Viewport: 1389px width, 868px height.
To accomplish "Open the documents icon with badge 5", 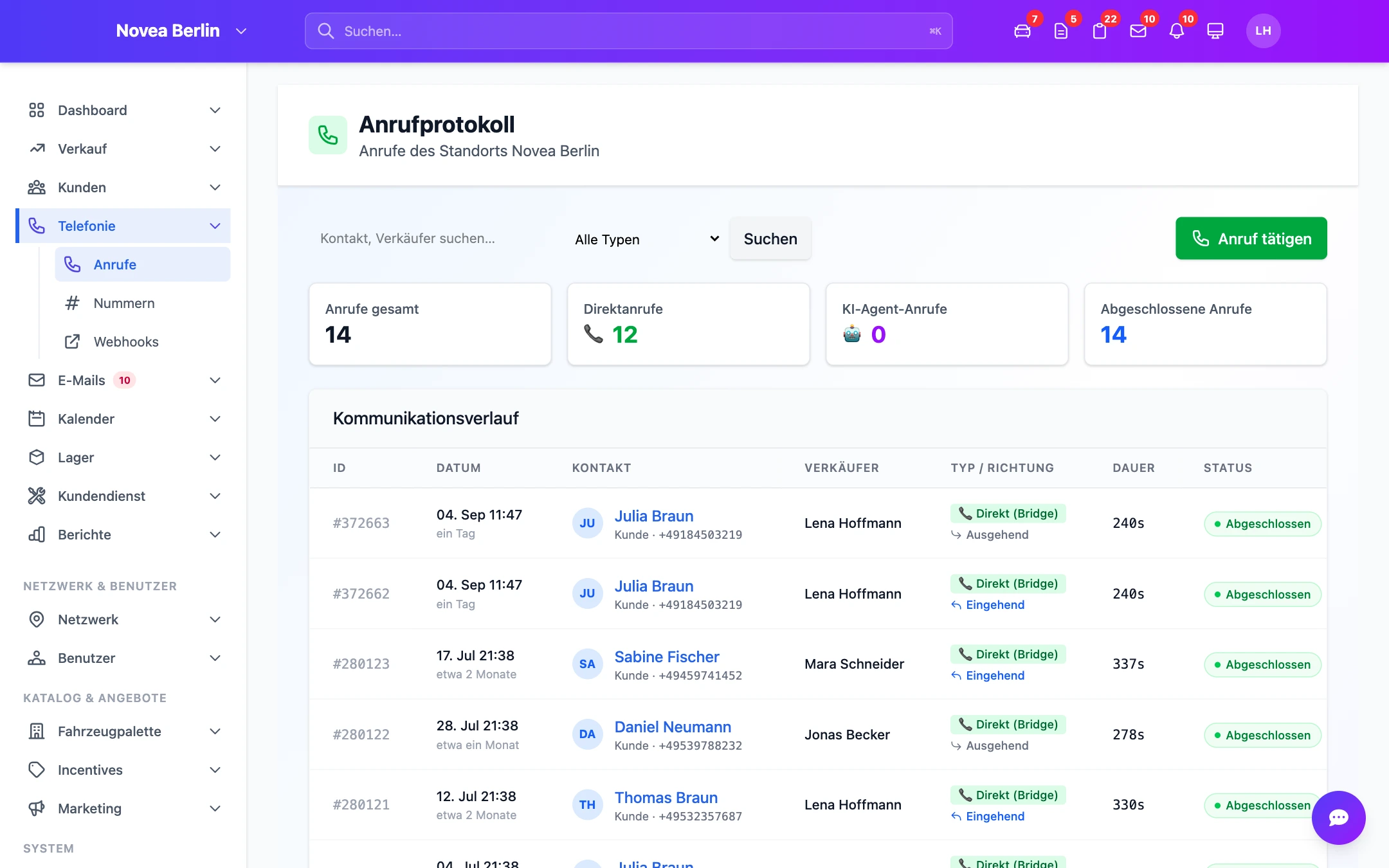I will (1061, 31).
